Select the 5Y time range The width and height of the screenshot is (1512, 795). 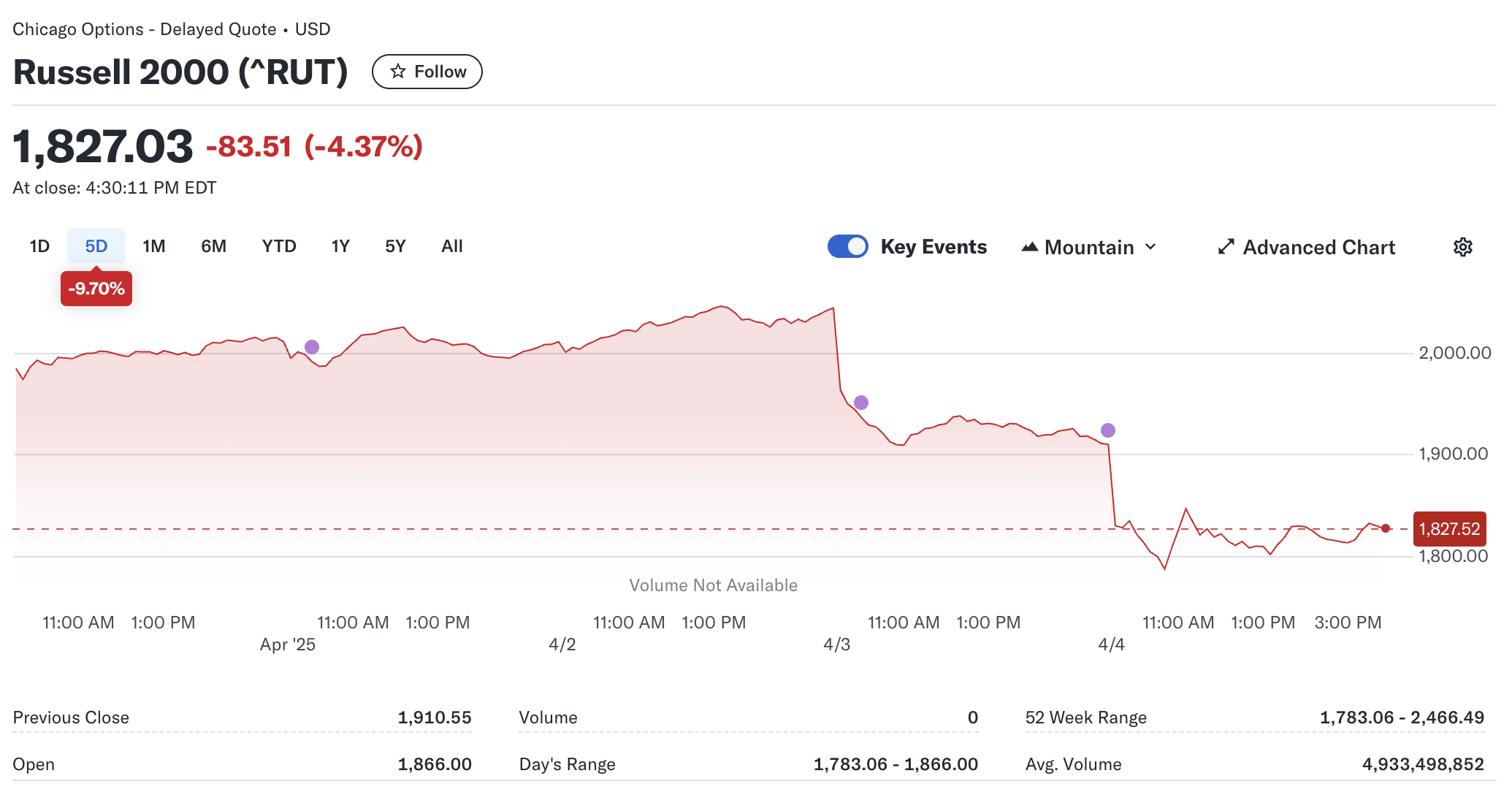pos(395,246)
